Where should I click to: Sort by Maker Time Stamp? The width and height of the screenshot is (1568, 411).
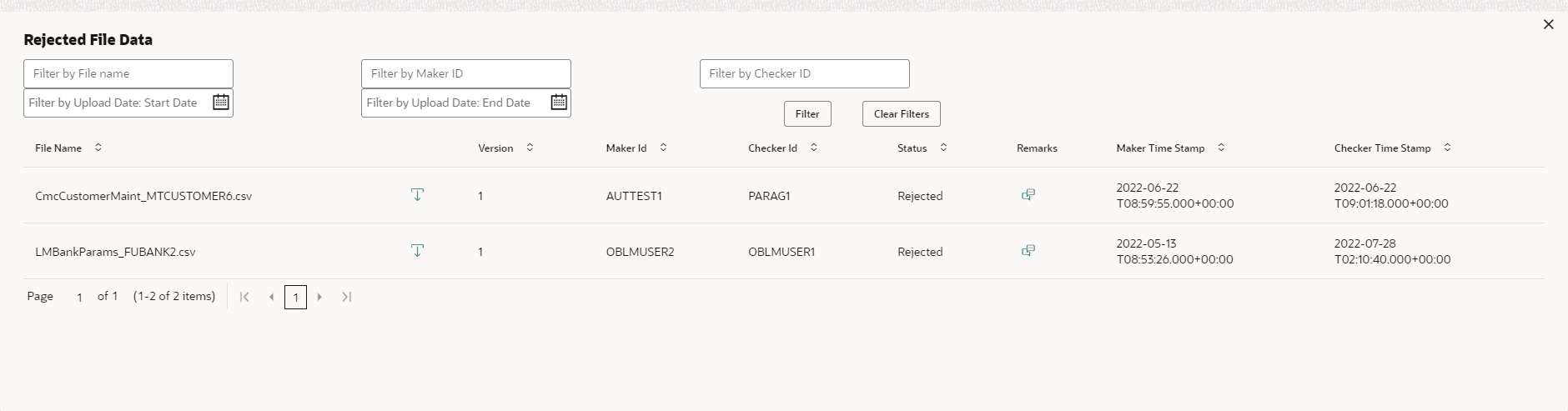[1221, 148]
